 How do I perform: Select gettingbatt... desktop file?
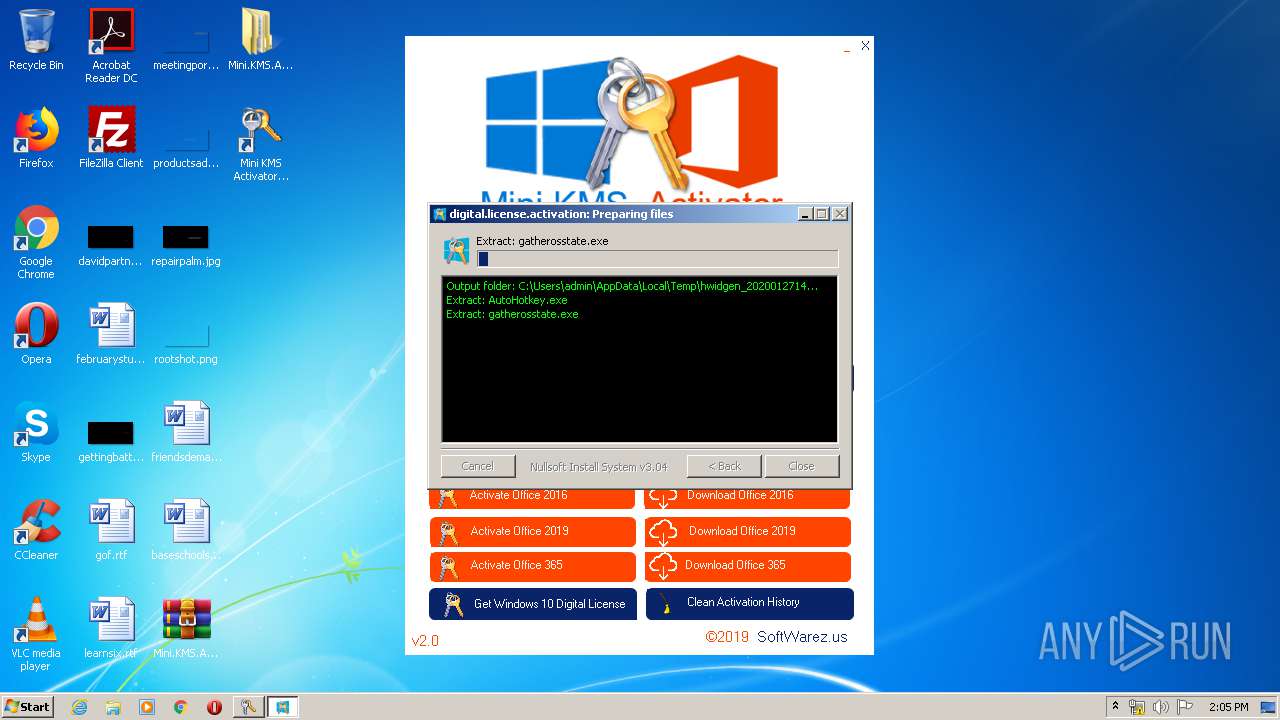point(110,441)
